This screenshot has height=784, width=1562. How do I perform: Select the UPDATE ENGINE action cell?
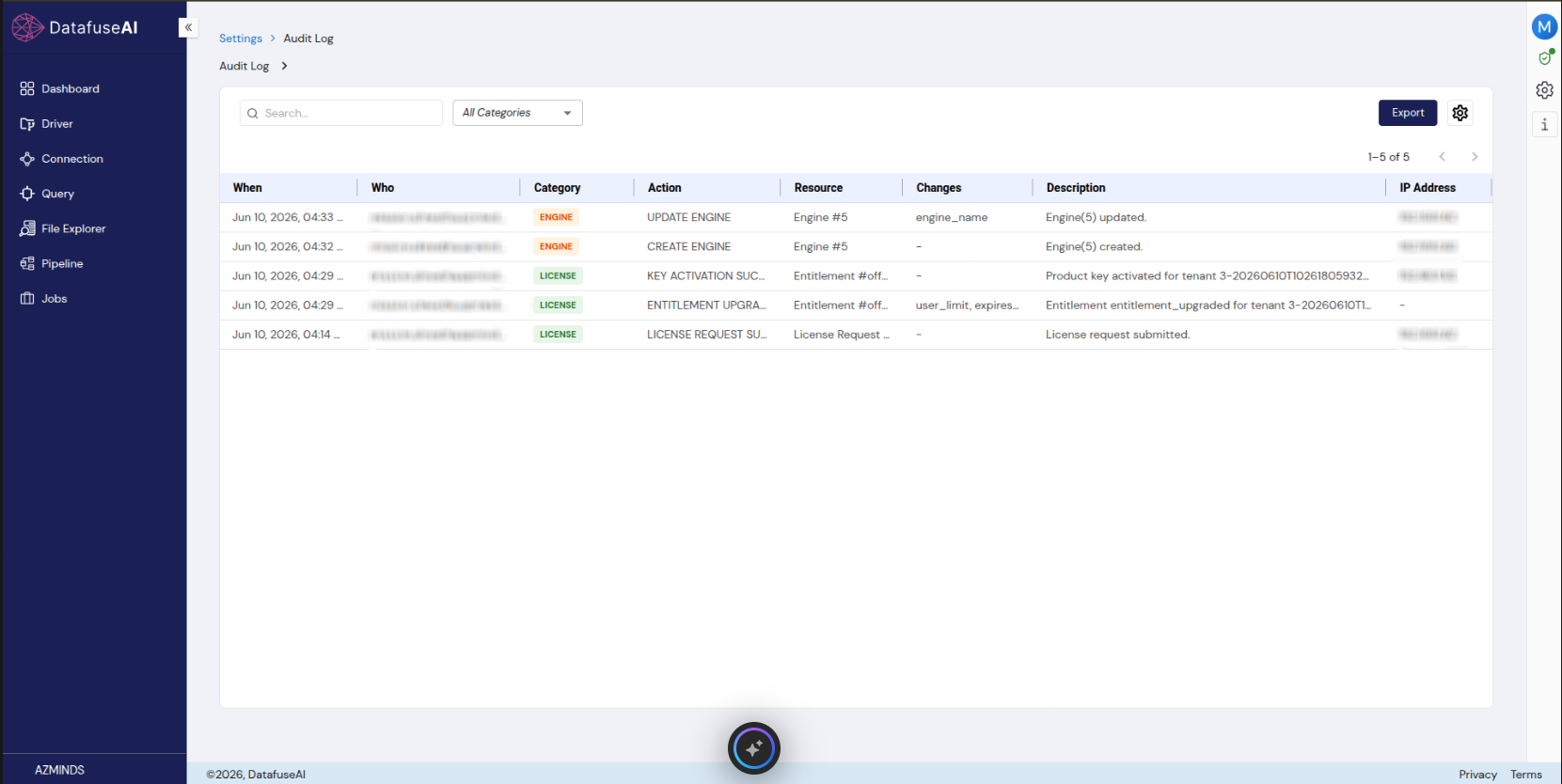coord(688,217)
